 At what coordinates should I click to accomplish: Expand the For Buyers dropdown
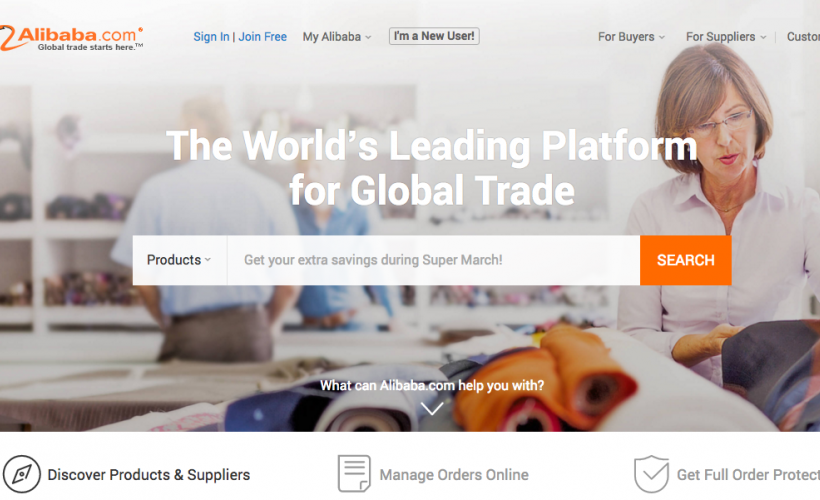pos(631,37)
